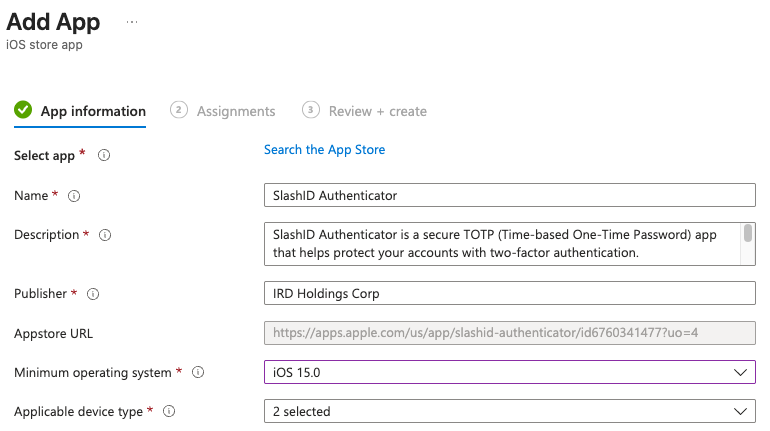This screenshot has height=431, width=770.
Task: Click the iOS store app subtitle
Action: tap(44, 45)
